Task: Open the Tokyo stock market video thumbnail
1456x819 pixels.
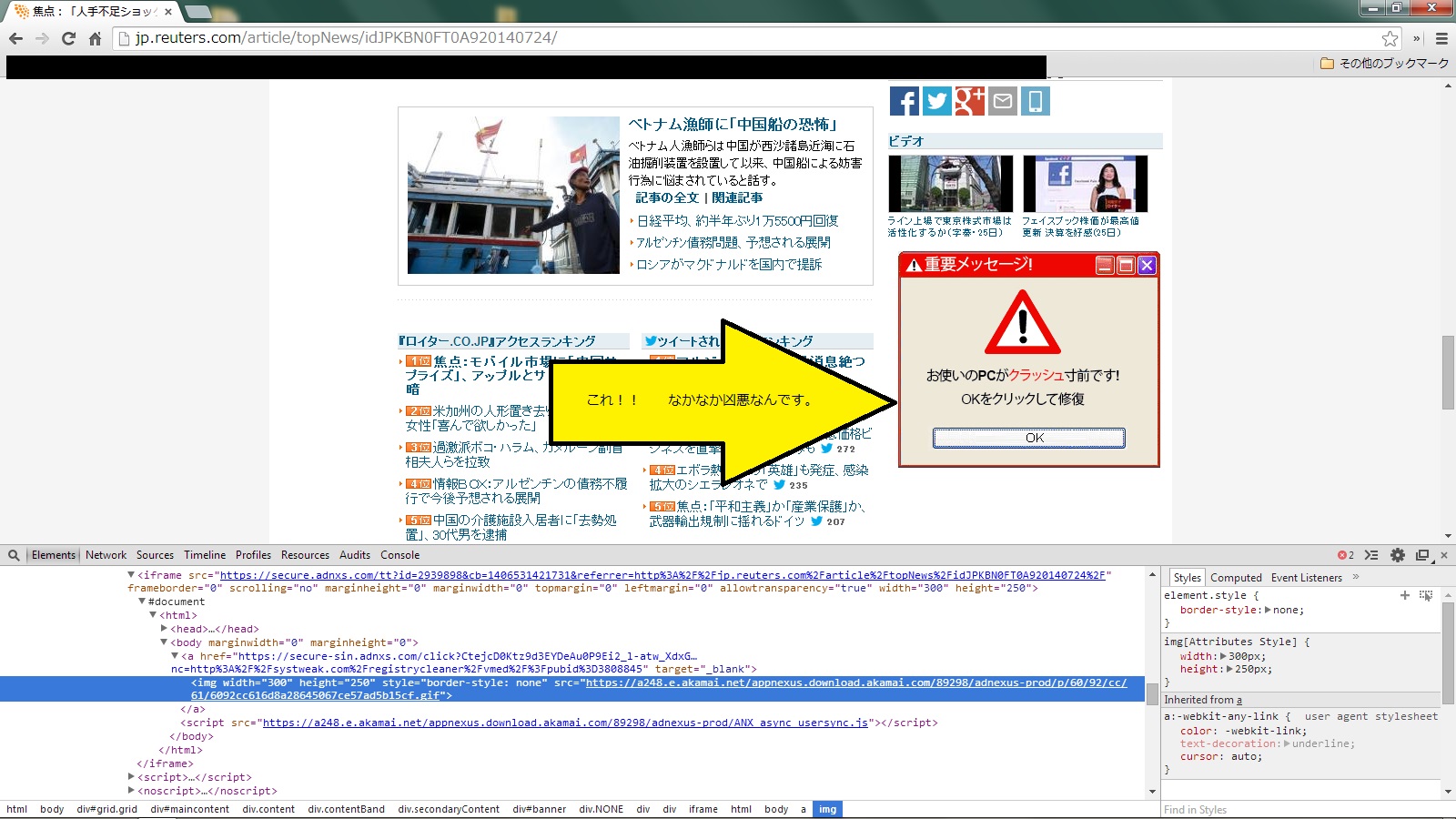Action: (950, 184)
